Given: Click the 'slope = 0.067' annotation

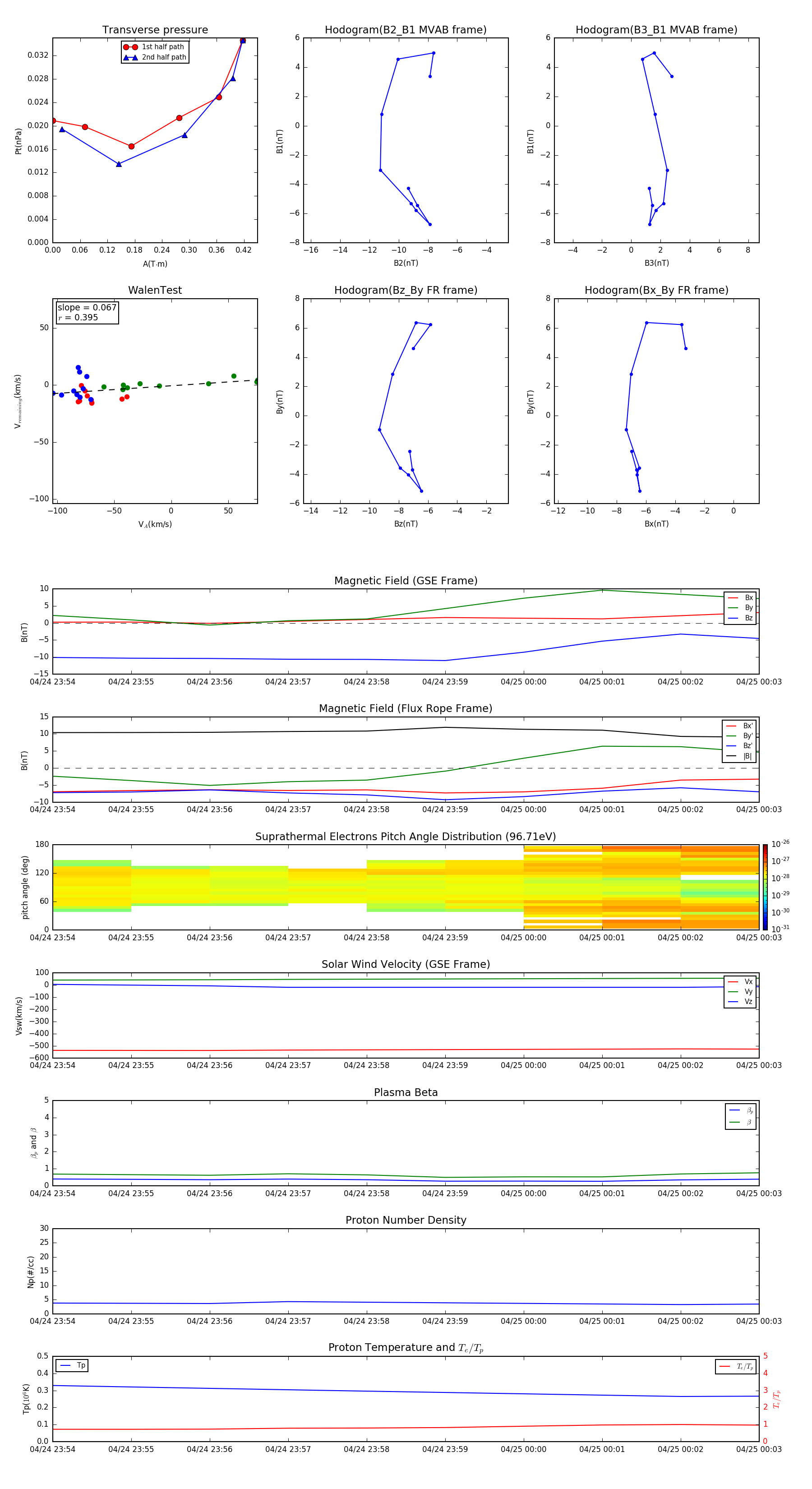Looking at the screenshot, I should (x=87, y=308).
